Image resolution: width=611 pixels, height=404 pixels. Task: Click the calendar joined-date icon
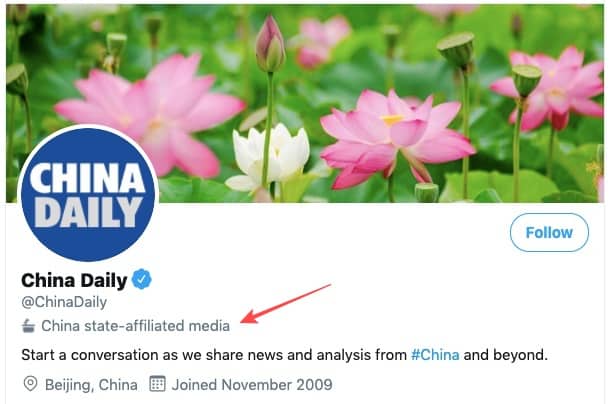[x=157, y=384]
